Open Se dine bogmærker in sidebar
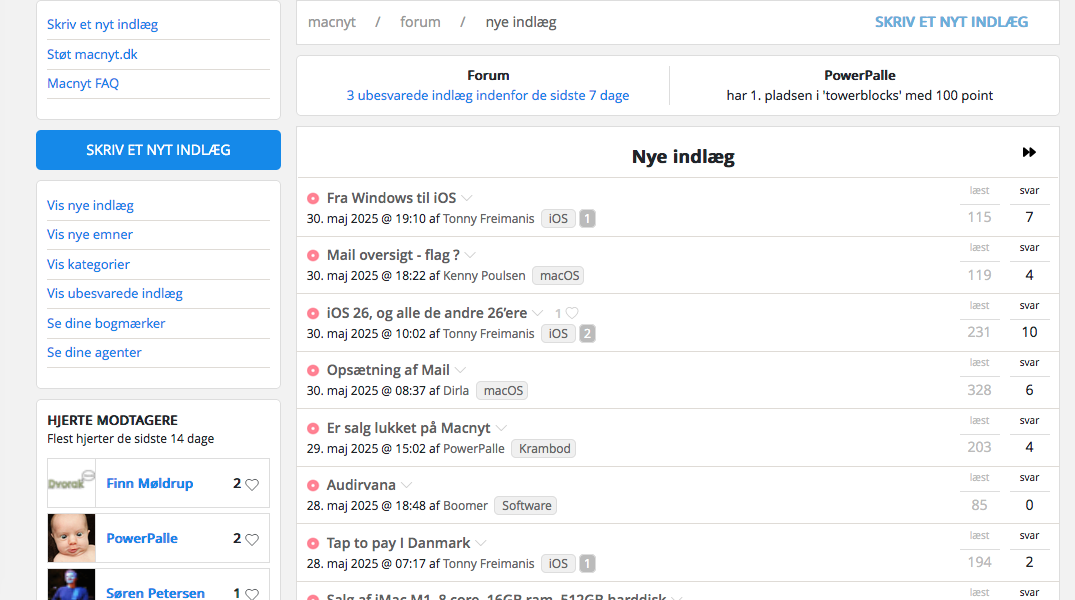This screenshot has width=1075, height=600. coord(106,324)
